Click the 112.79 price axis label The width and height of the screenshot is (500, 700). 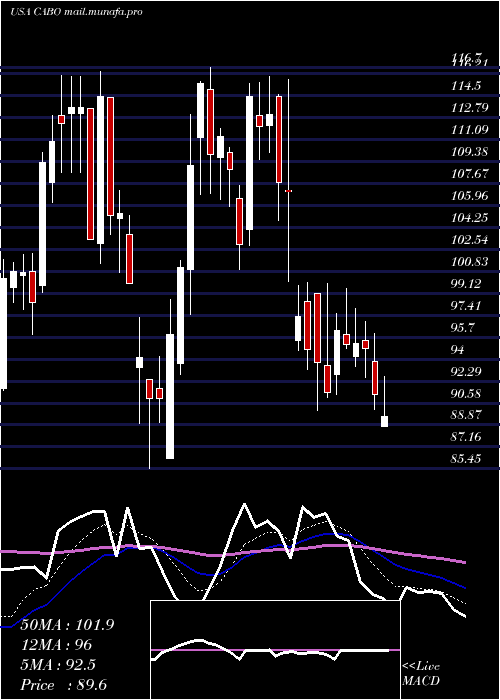[469, 108]
